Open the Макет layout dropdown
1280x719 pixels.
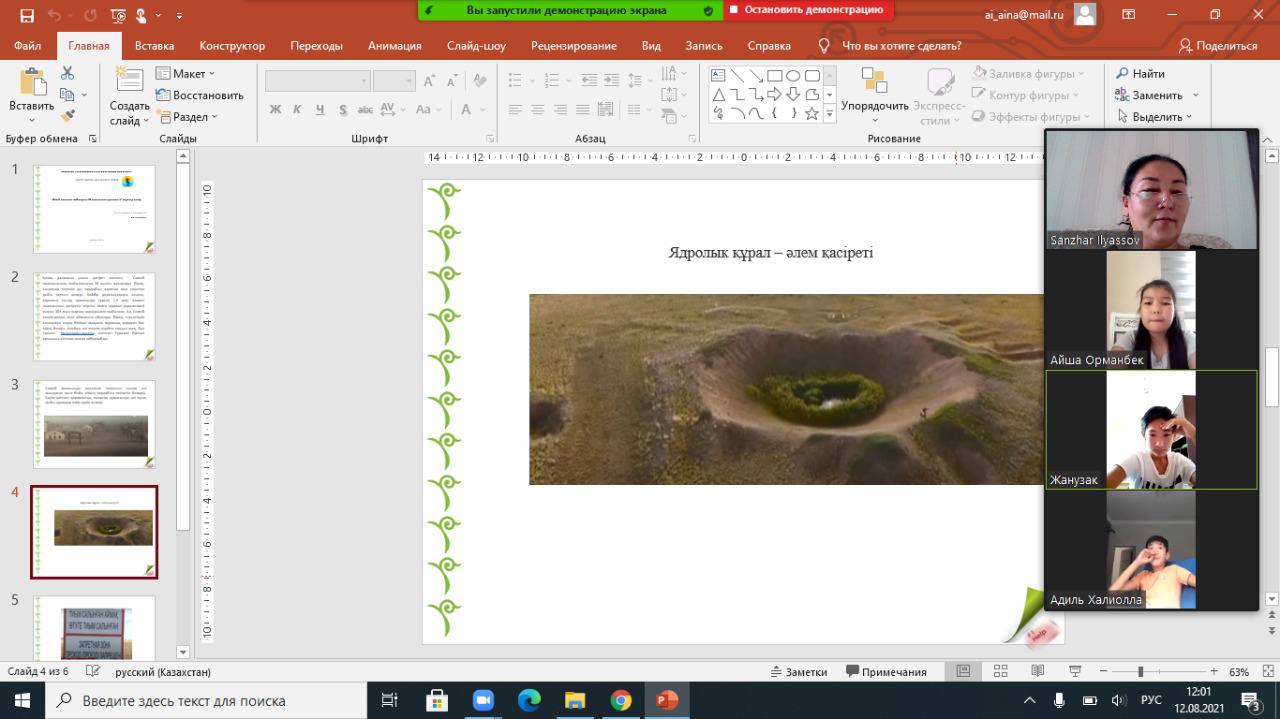186,74
